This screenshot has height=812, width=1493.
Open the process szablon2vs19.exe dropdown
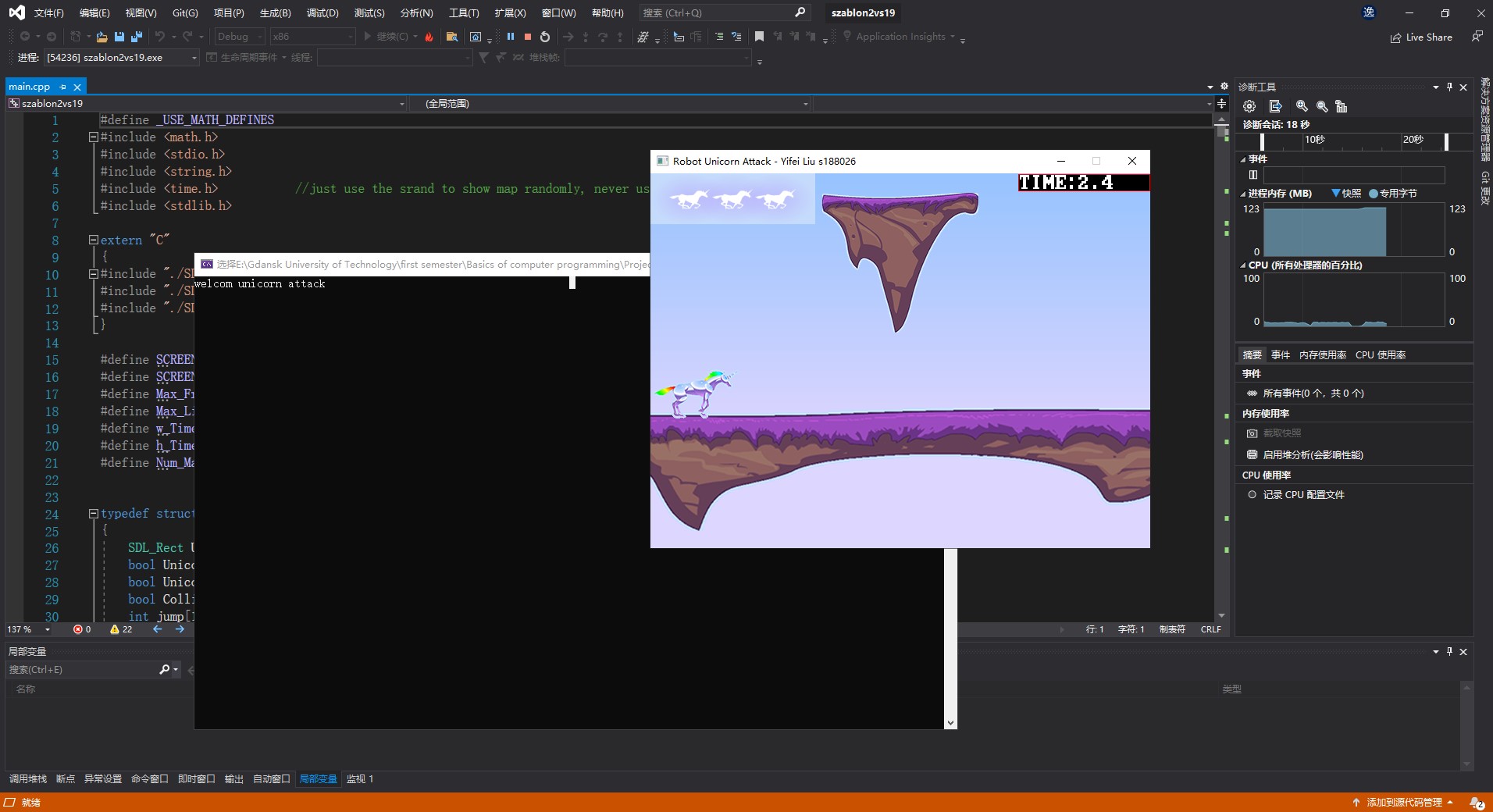tap(194, 58)
